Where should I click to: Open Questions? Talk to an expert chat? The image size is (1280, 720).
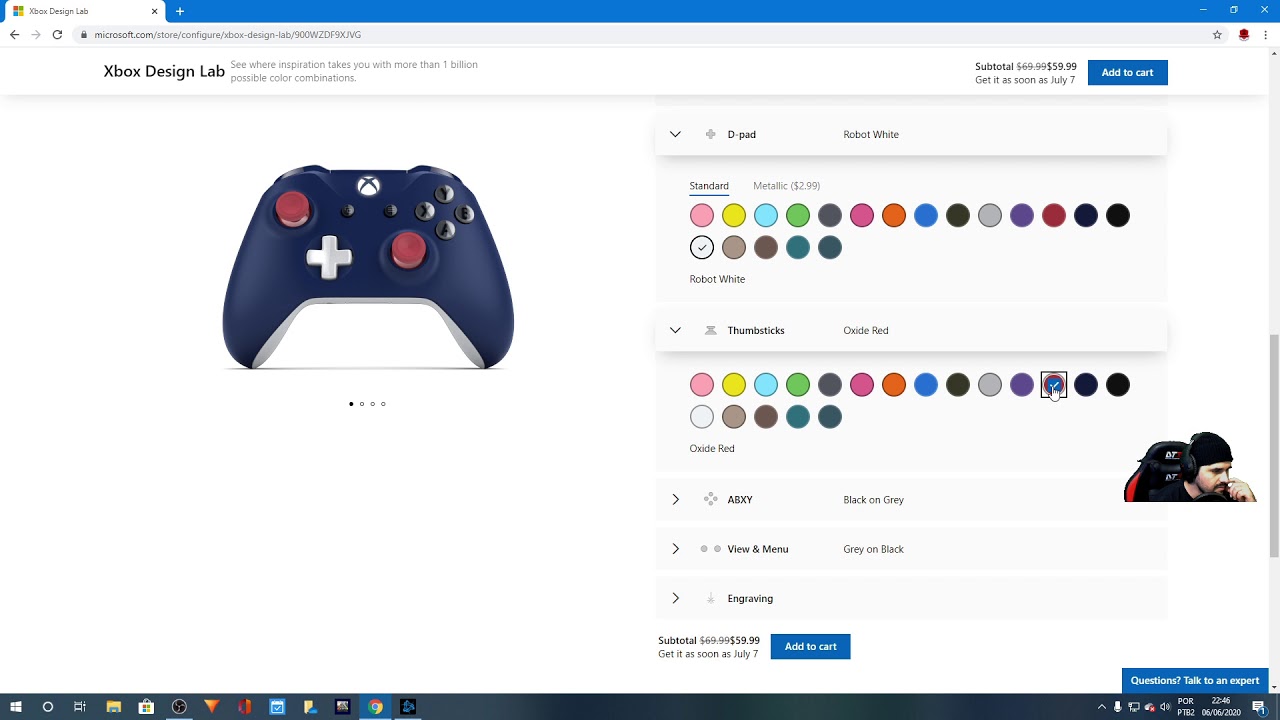(1195, 680)
